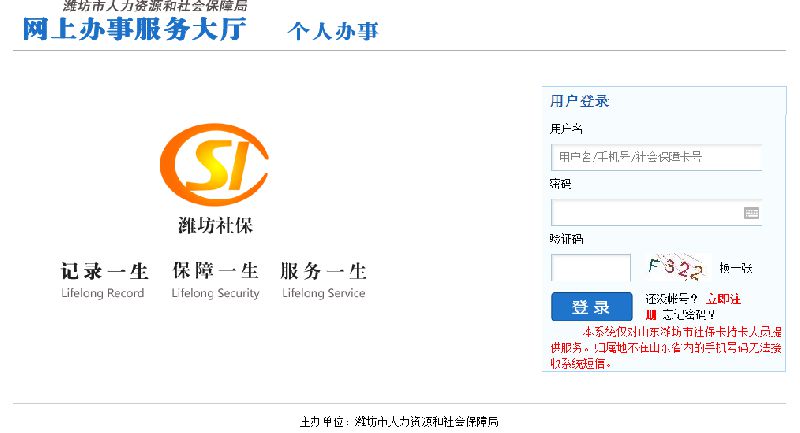The height and width of the screenshot is (433, 800).
Task: Click the F322 captcha image
Action: (676, 268)
